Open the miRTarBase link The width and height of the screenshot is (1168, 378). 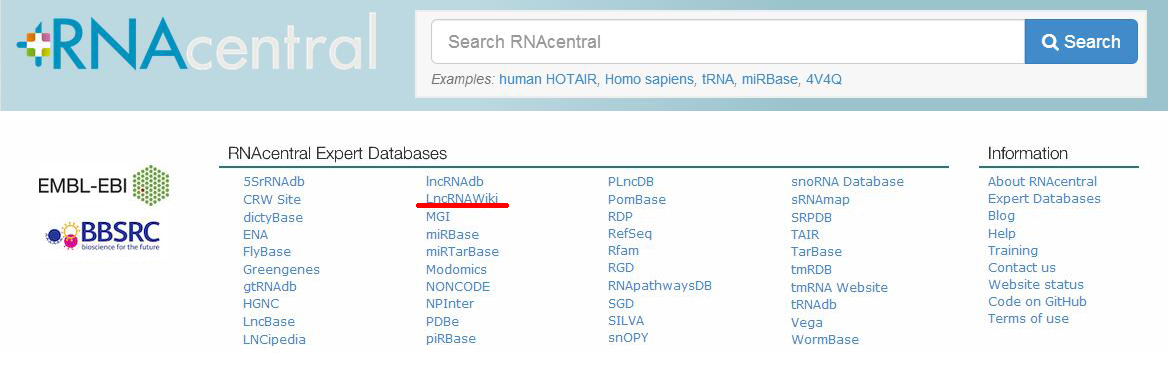(x=463, y=251)
